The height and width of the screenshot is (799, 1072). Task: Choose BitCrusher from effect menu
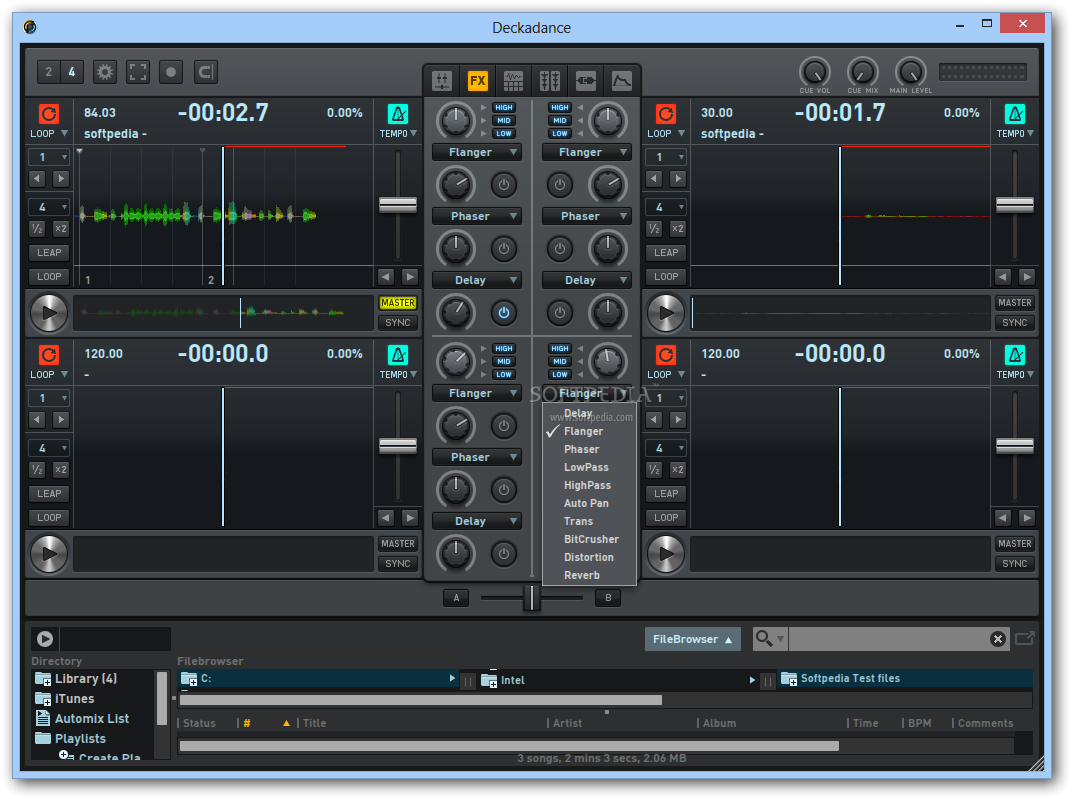(x=591, y=539)
